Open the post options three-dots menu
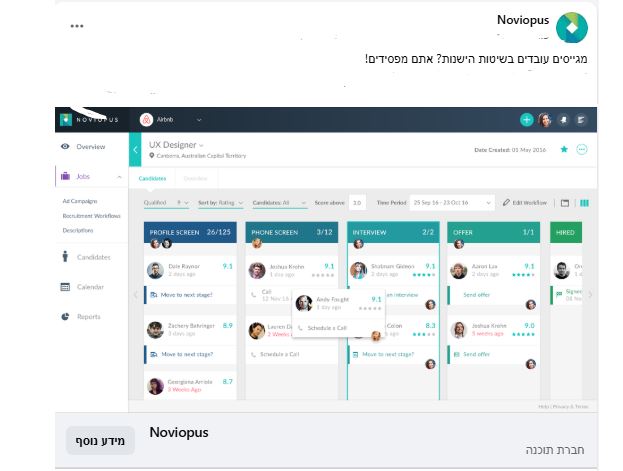623x471 pixels. 77,26
